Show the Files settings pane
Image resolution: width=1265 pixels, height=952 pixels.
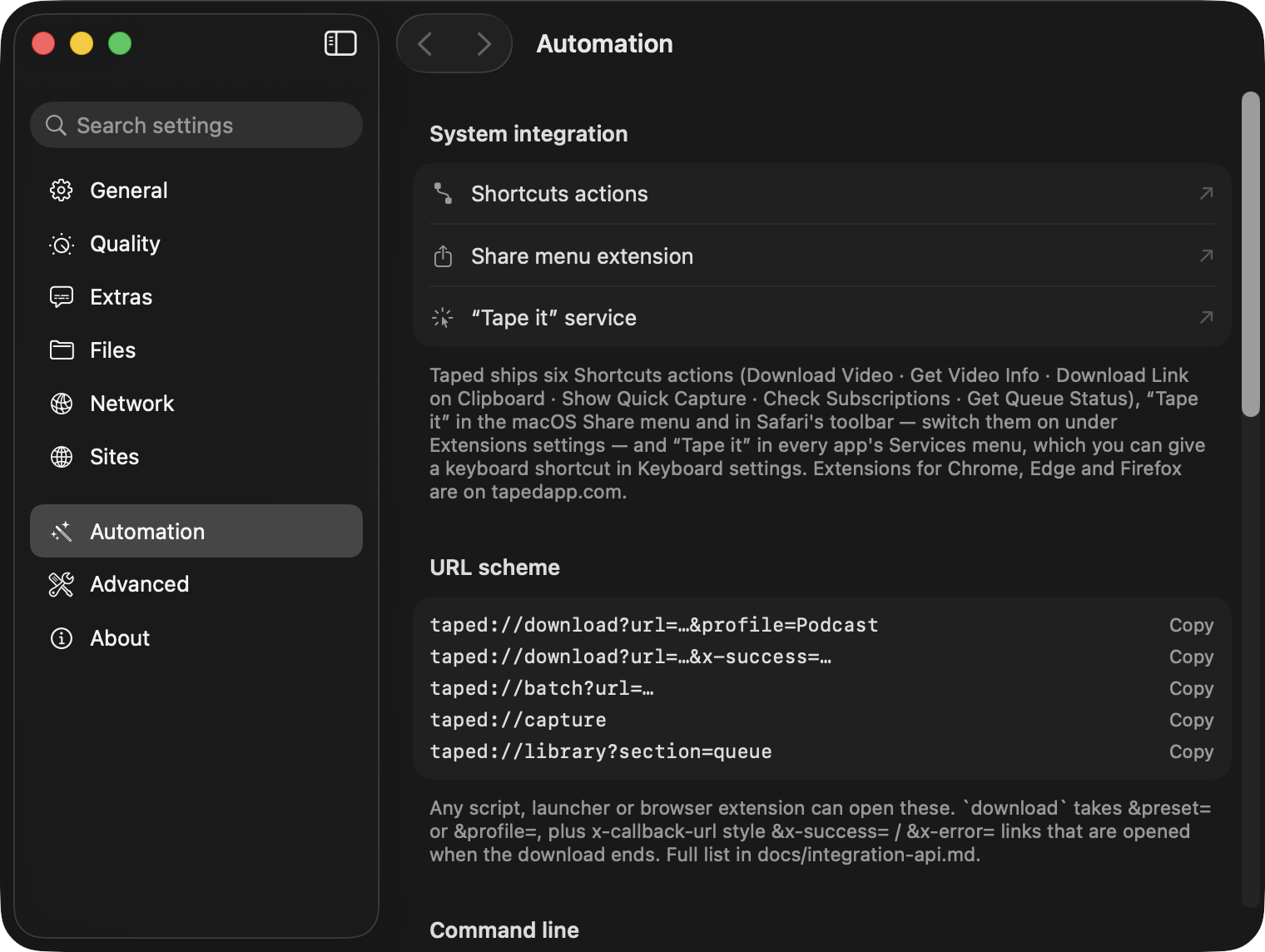196,350
